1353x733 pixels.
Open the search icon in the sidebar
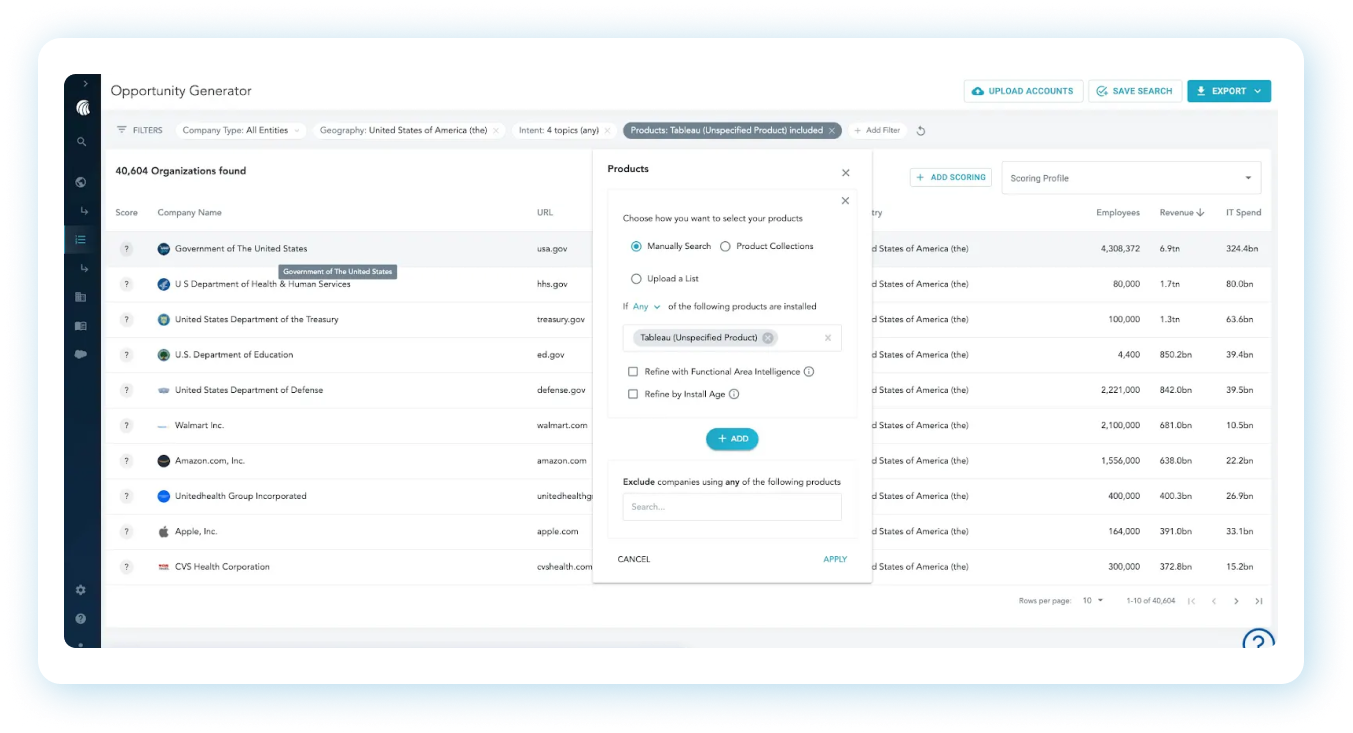click(82, 142)
